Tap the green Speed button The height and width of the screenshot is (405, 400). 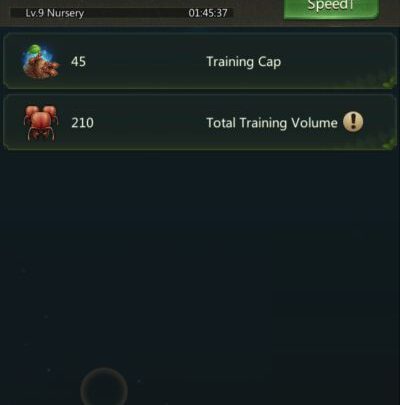(331, 9)
